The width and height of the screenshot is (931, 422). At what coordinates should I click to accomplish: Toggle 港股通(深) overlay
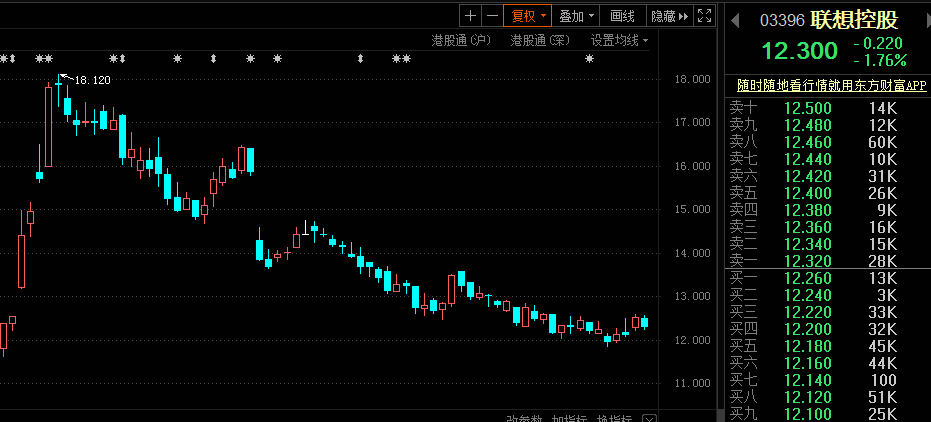click(540, 40)
